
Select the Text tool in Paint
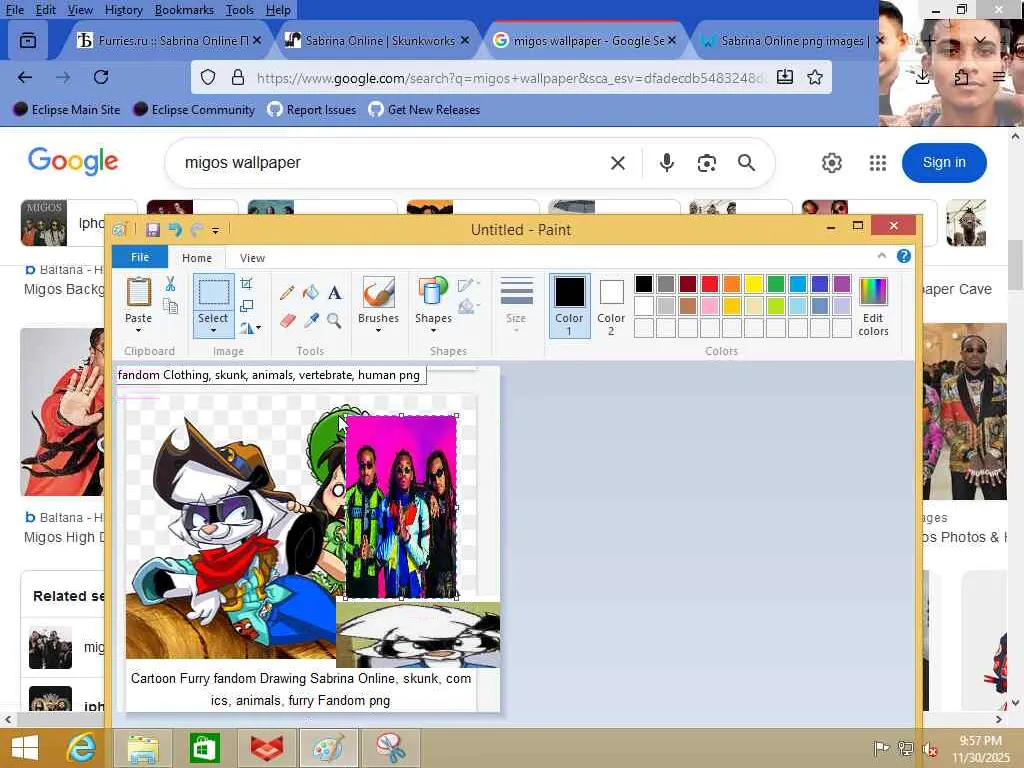pos(334,292)
